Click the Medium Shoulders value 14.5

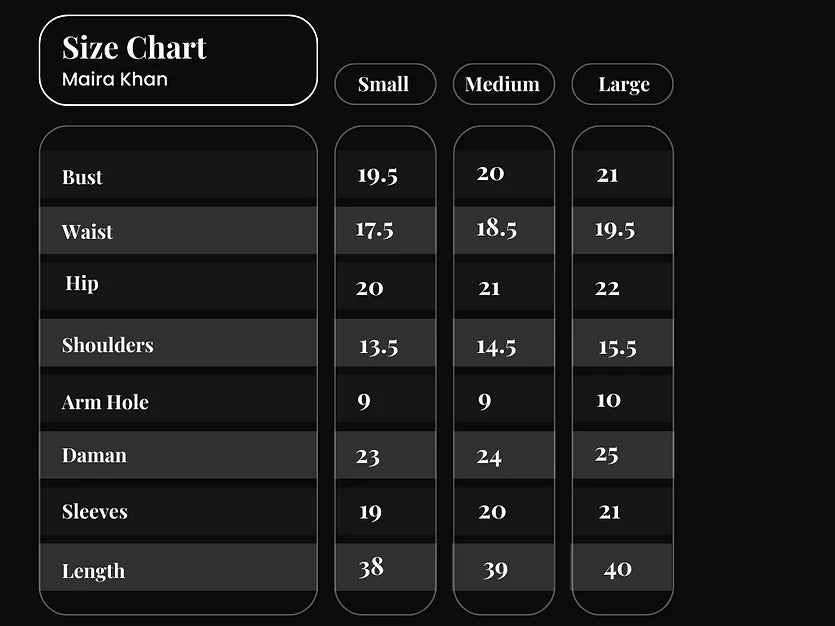[496, 347]
